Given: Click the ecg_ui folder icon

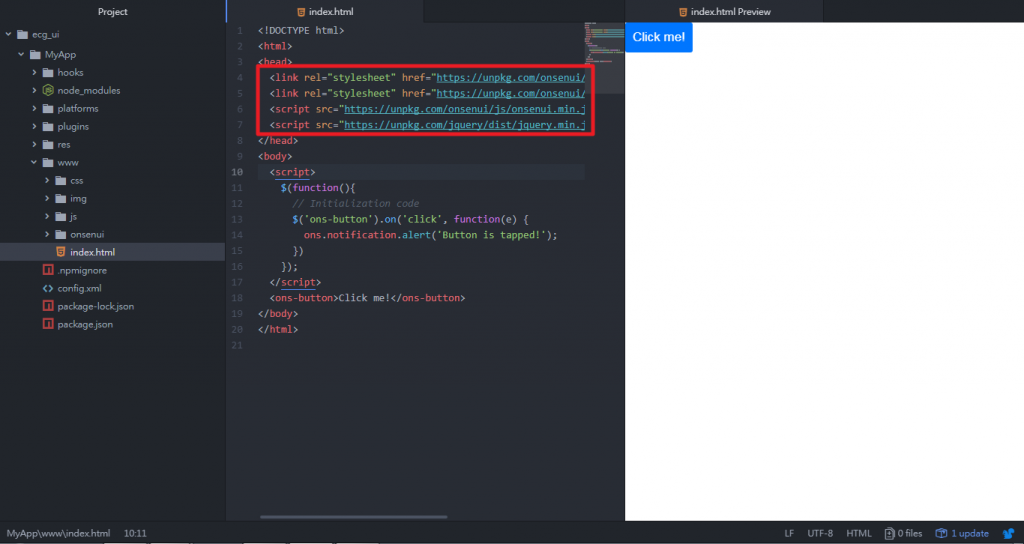Looking at the screenshot, I should point(22,35).
